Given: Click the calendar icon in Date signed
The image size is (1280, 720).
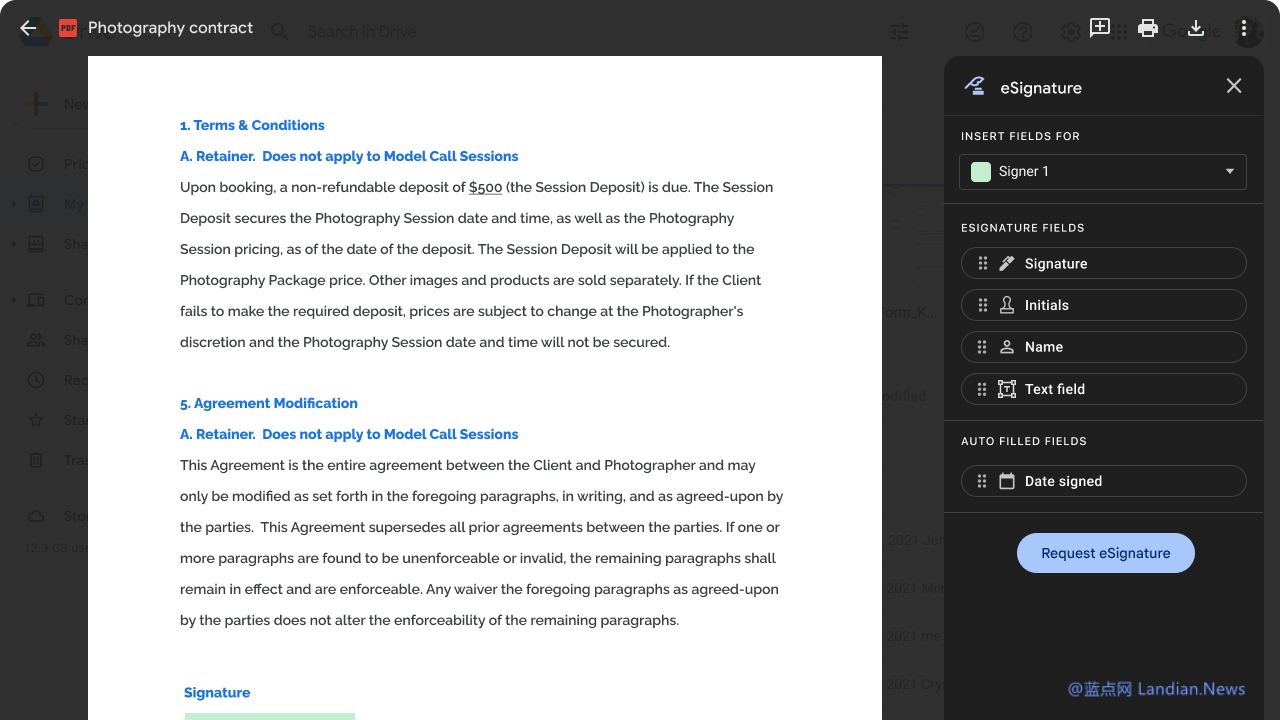Looking at the screenshot, I should pos(1007,481).
